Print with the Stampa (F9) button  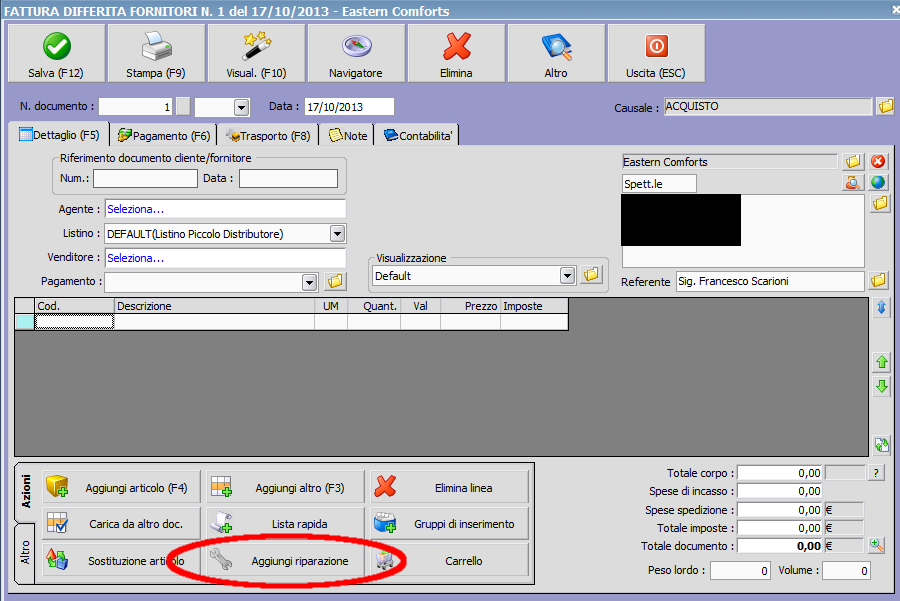[x=156, y=53]
